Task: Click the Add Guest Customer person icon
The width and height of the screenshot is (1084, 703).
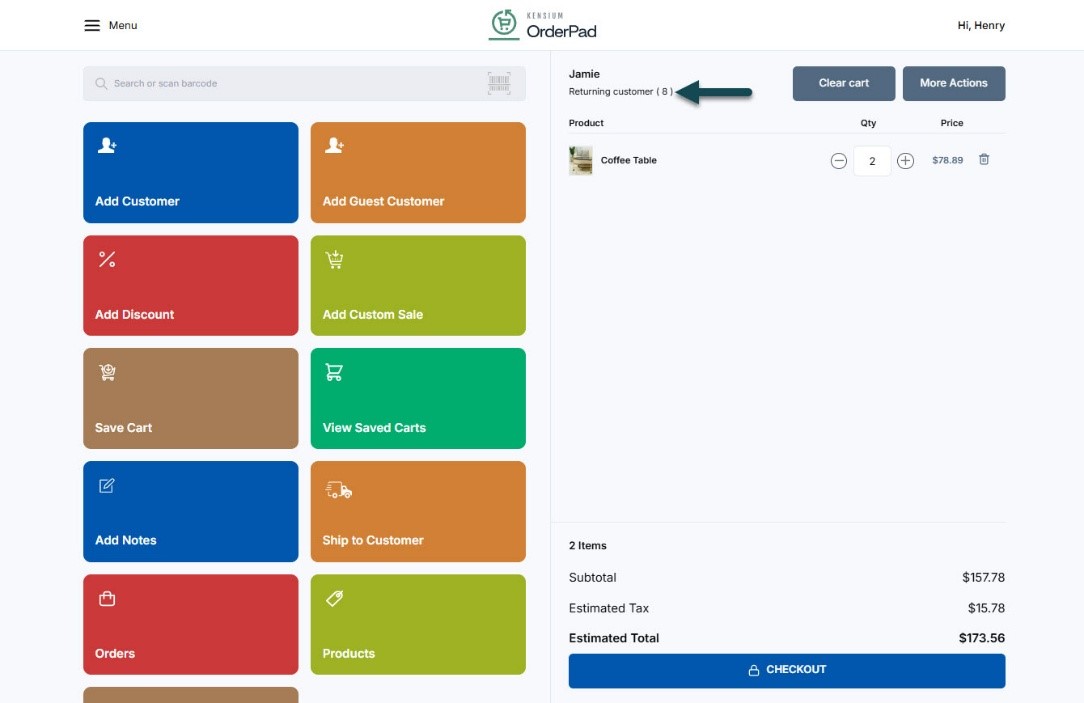Action: tap(335, 145)
